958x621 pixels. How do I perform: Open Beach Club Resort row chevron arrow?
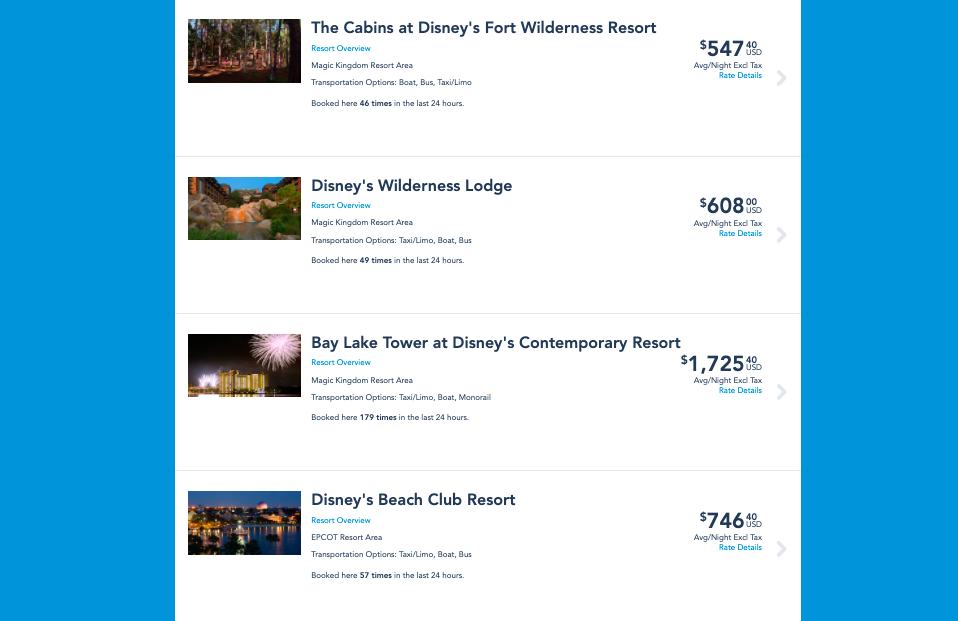pos(781,549)
